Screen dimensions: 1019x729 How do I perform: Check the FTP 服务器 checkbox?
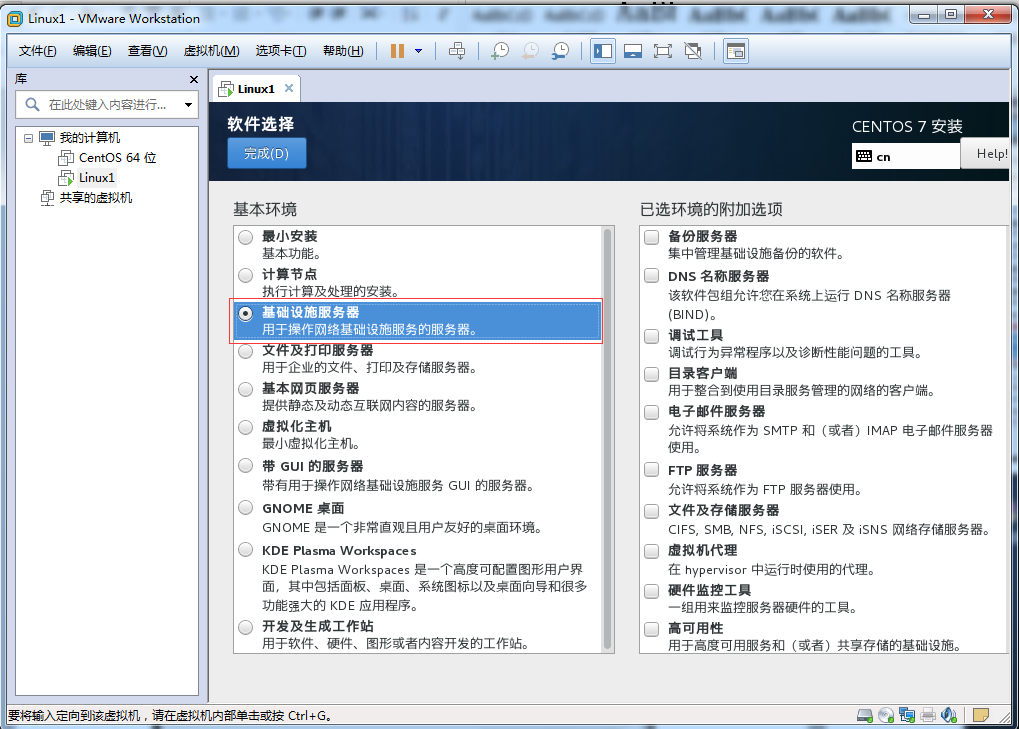pyautogui.click(x=651, y=469)
